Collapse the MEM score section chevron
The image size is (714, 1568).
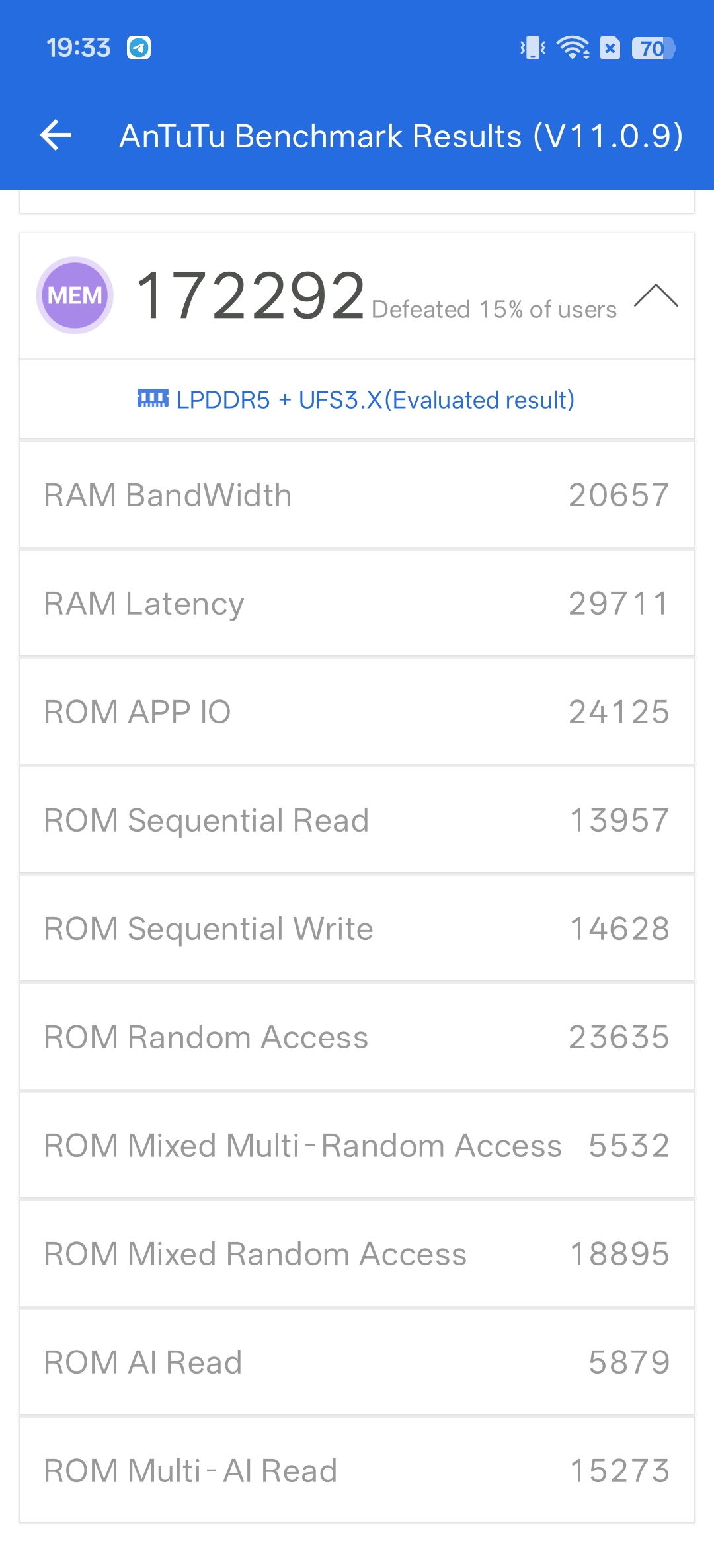tap(656, 295)
